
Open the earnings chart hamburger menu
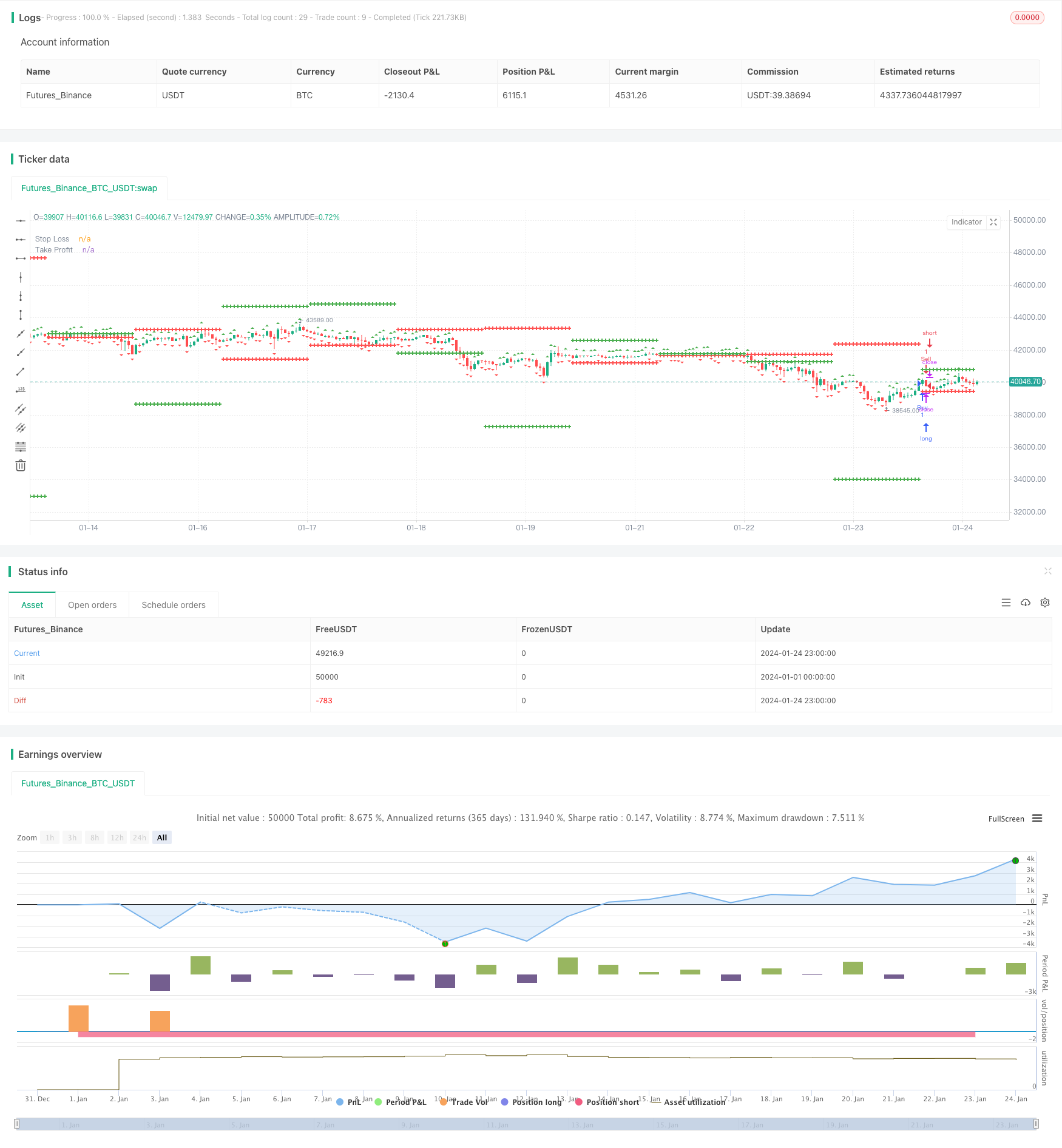1037,819
